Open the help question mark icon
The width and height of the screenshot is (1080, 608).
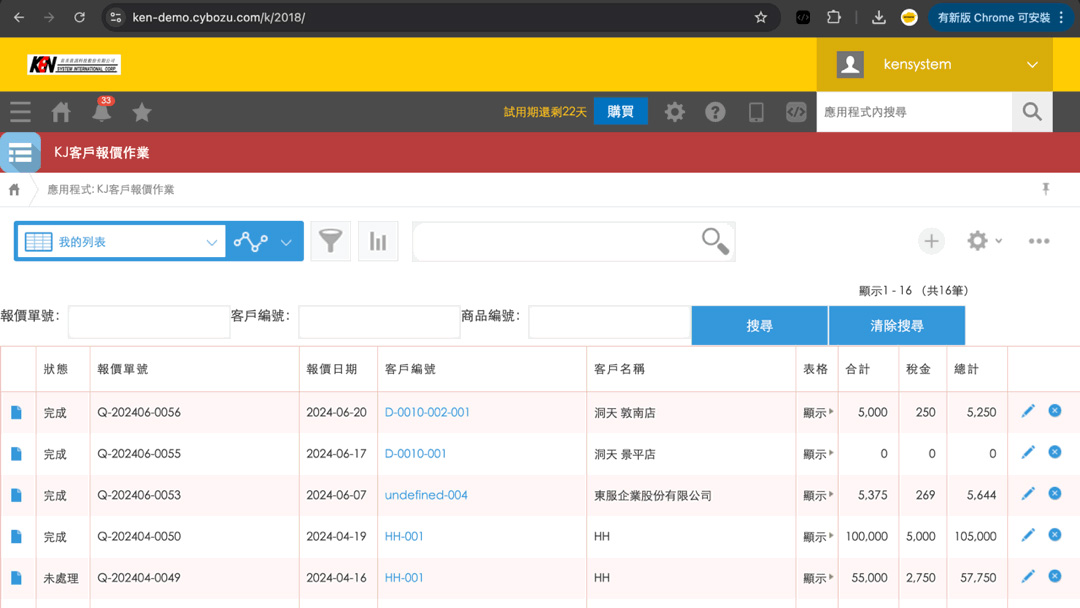(715, 112)
